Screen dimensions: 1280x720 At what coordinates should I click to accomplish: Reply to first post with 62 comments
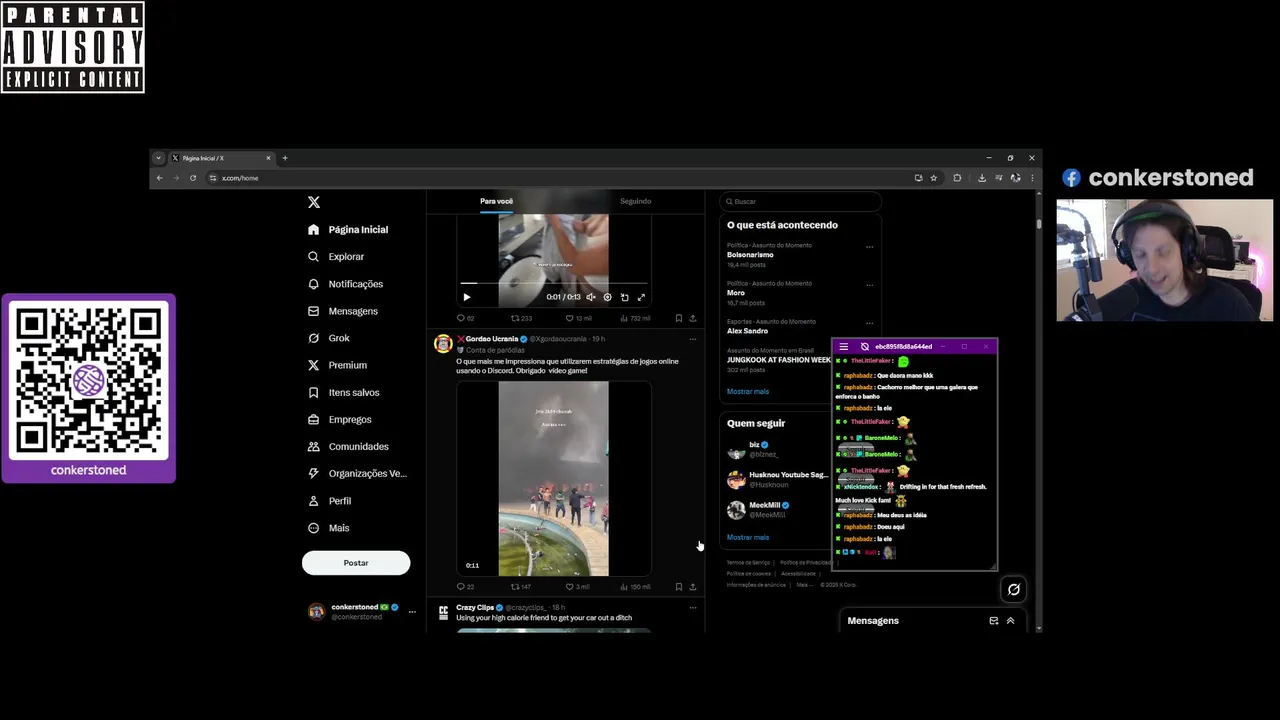[x=465, y=318]
